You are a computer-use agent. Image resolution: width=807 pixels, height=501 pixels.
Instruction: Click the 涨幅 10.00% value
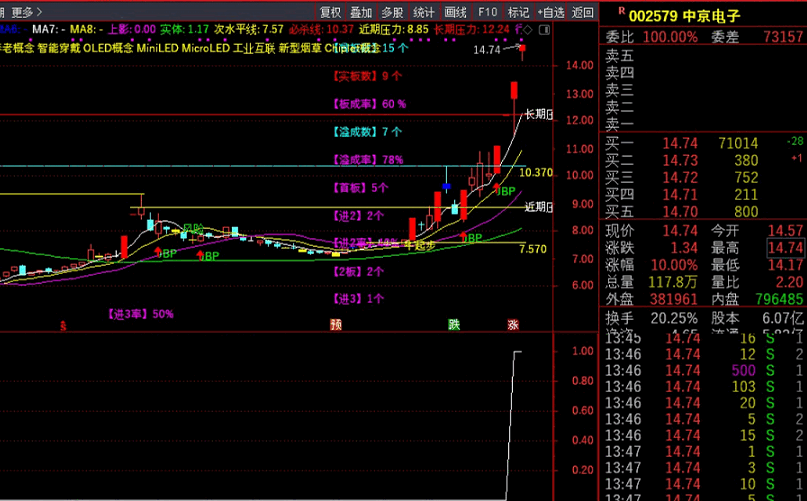(674, 265)
